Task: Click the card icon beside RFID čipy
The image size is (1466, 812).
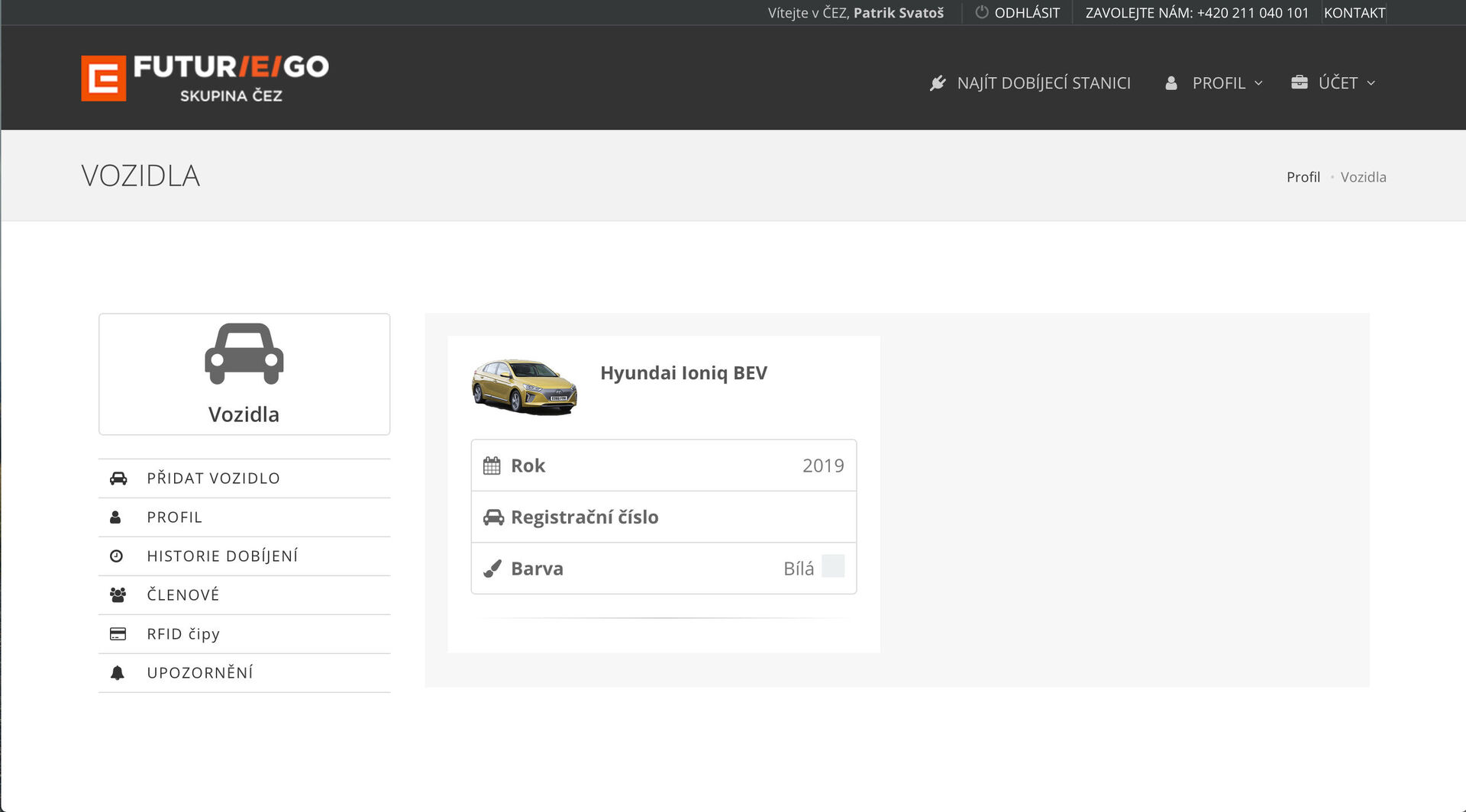Action: click(118, 634)
